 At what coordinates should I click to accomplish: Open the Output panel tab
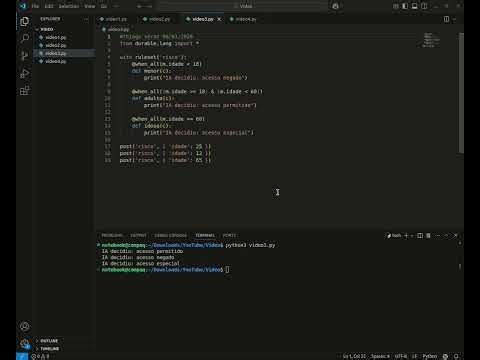coord(138,235)
